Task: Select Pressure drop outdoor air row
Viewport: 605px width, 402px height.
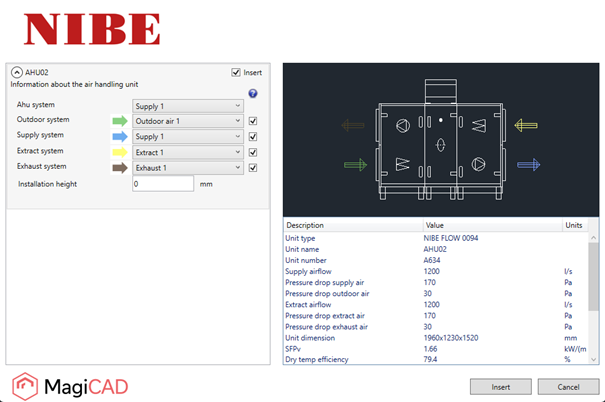Action: pos(436,294)
